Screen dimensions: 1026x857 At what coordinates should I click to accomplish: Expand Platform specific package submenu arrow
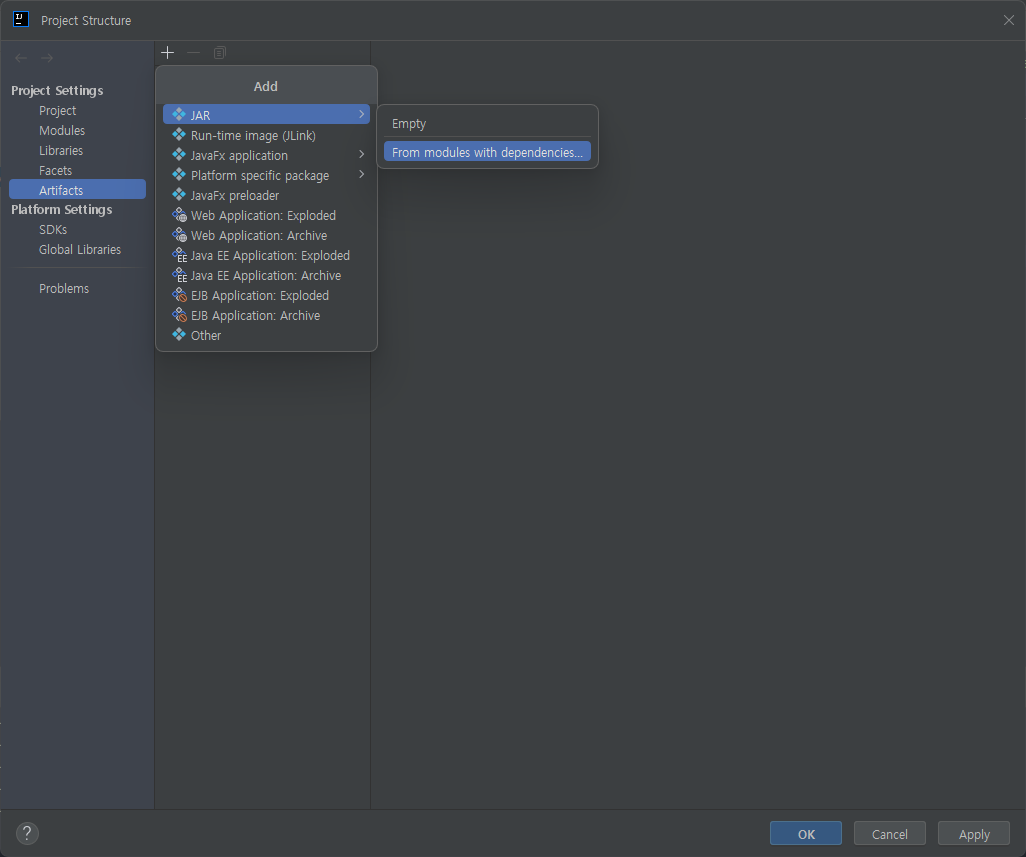point(361,175)
